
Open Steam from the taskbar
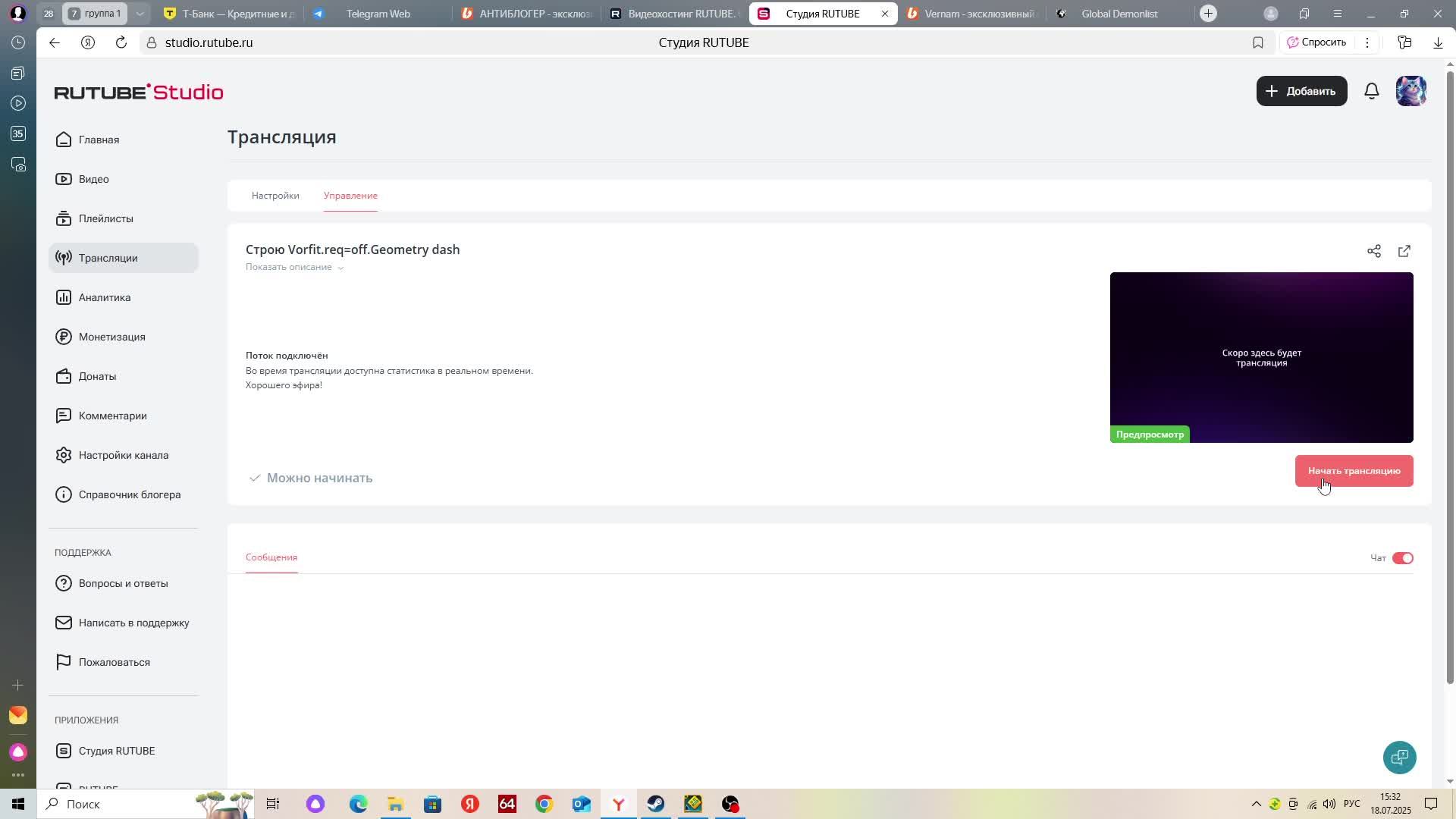tap(656, 804)
